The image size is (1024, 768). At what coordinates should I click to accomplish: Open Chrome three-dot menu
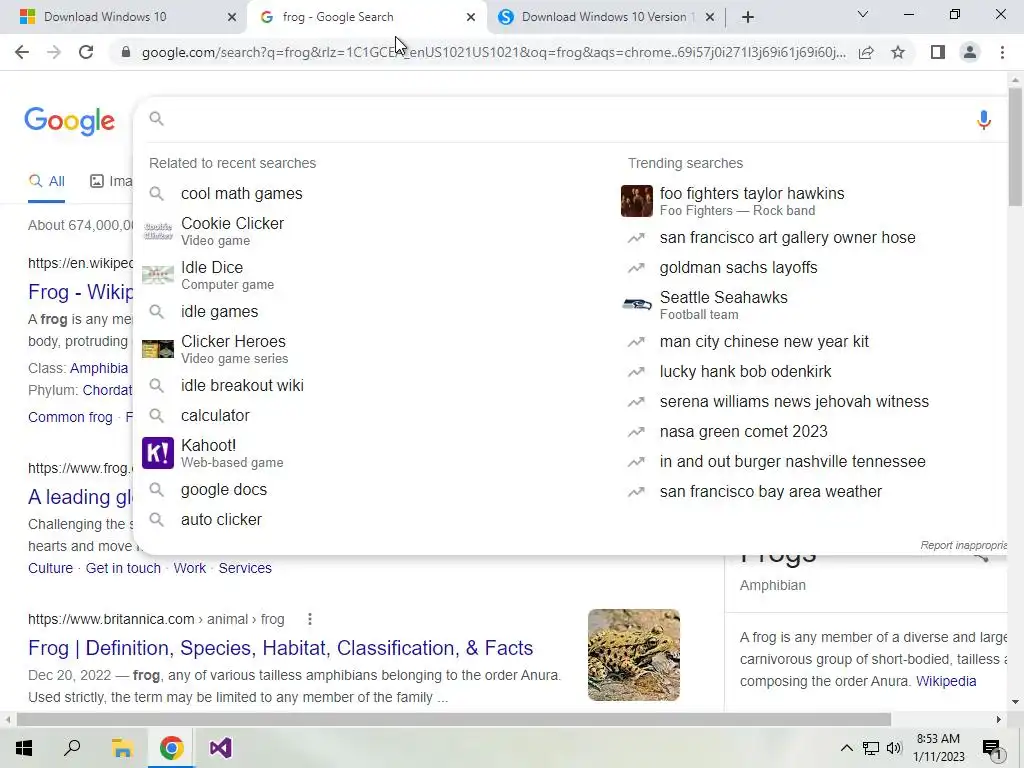pyautogui.click(x=1002, y=52)
